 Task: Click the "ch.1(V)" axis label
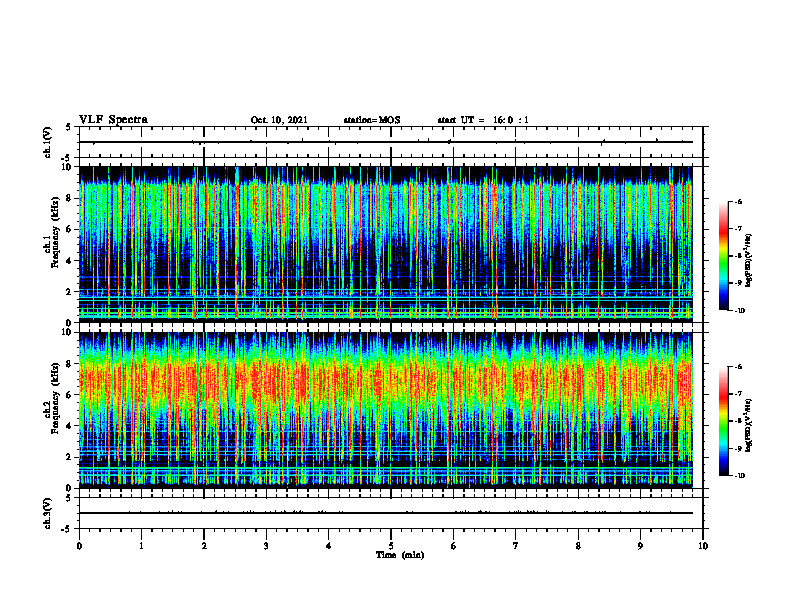pyautogui.click(x=48, y=142)
